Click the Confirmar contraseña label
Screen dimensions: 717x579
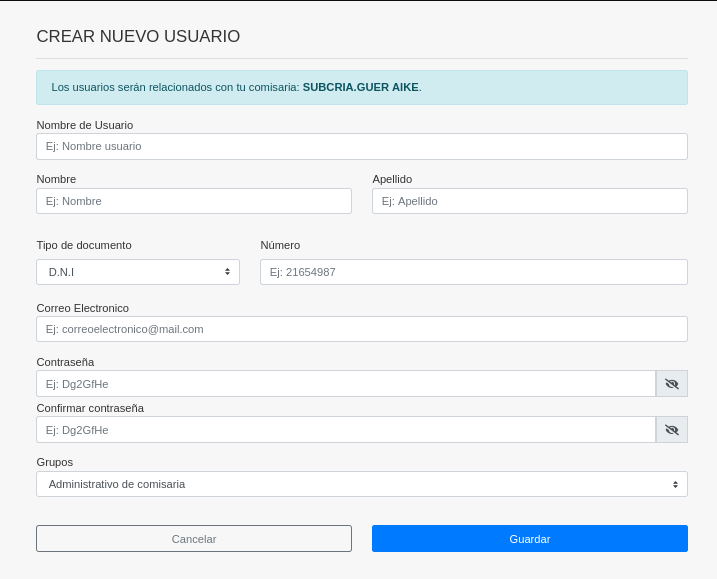pyautogui.click(x=90, y=408)
